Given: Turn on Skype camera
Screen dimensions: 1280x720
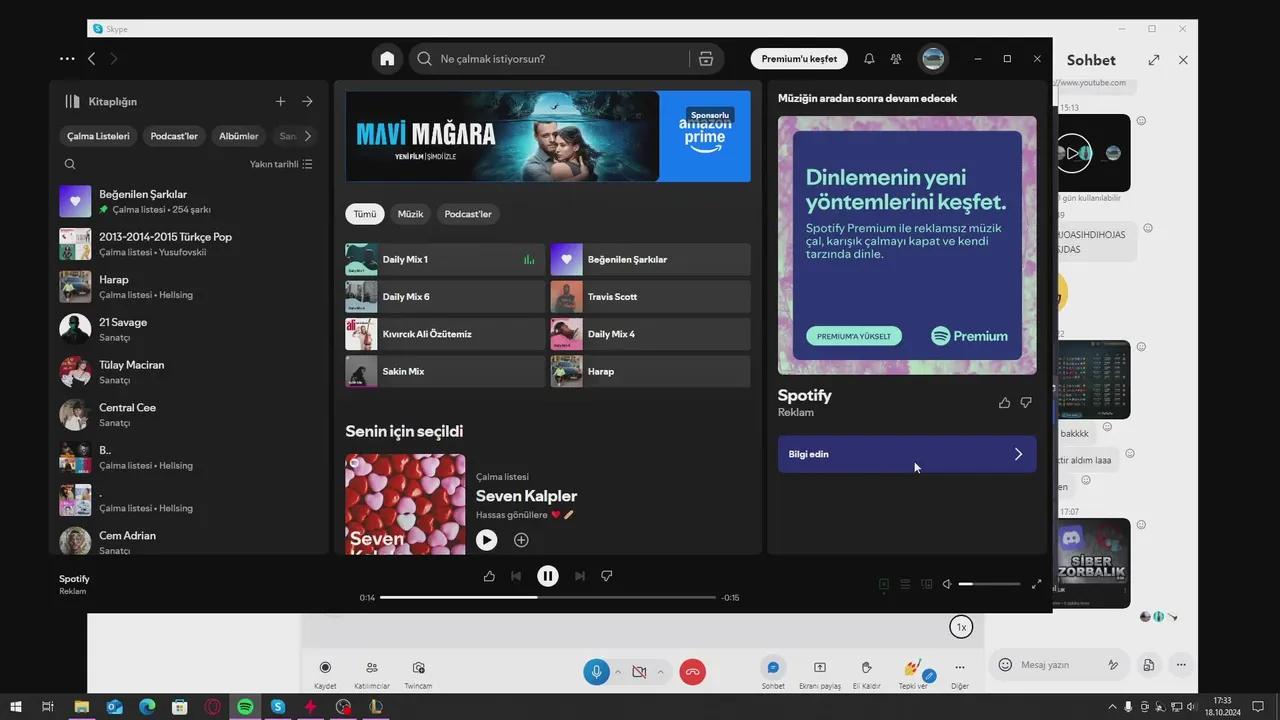Looking at the screenshot, I should click(639, 672).
